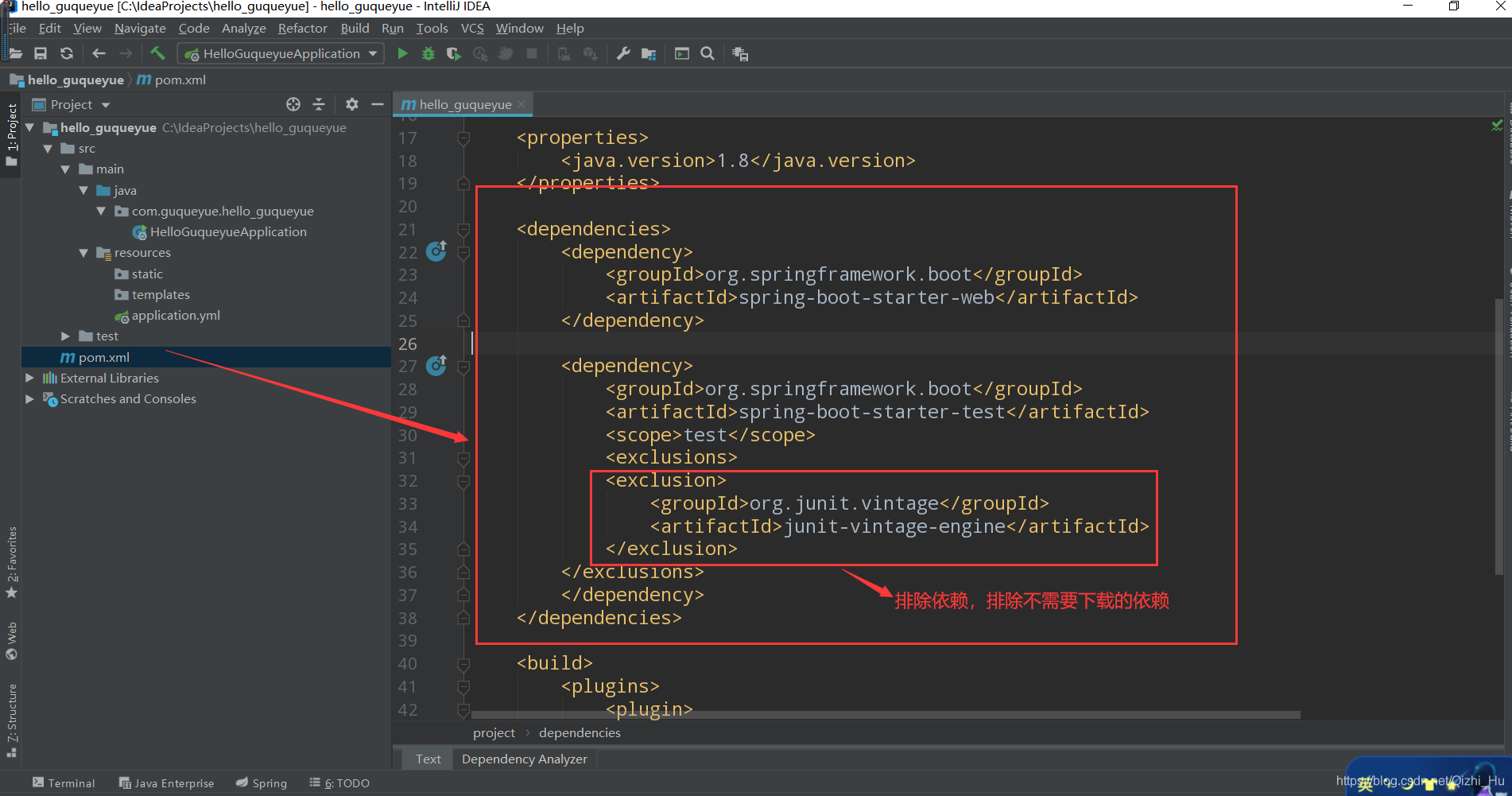Fold the dependencies block at line 21
Image resolution: width=1512 pixels, height=796 pixels.
point(463,229)
